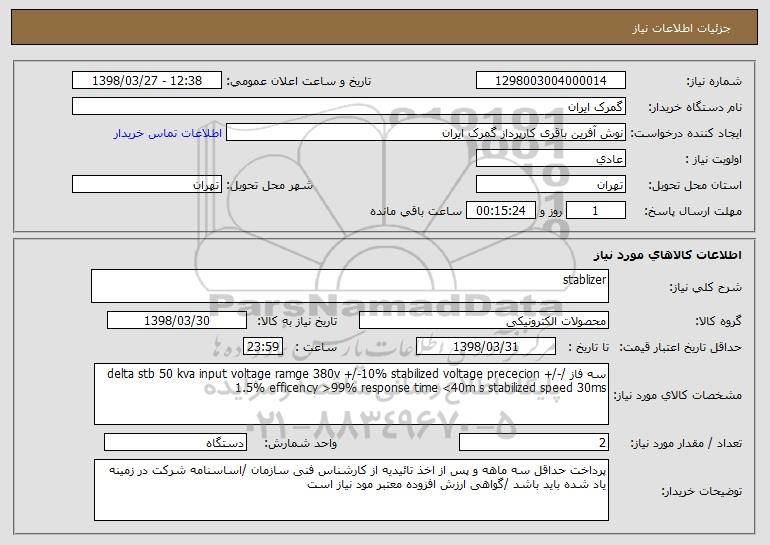Click the text ساعت باقی مانده
Image resolution: width=770 pixels, height=545 pixels.
(x=416, y=211)
